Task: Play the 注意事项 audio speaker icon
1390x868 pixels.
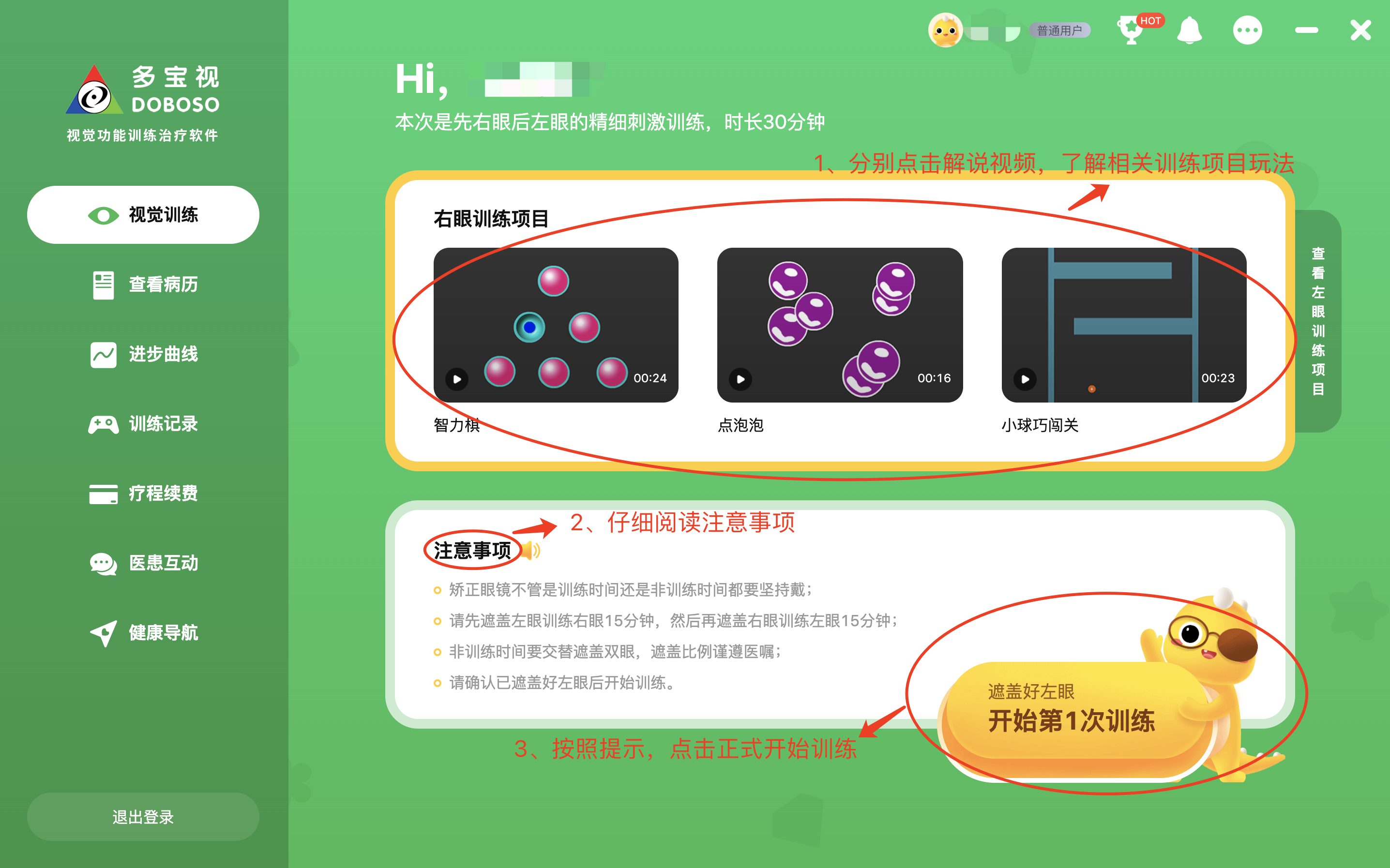Action: coord(531,551)
